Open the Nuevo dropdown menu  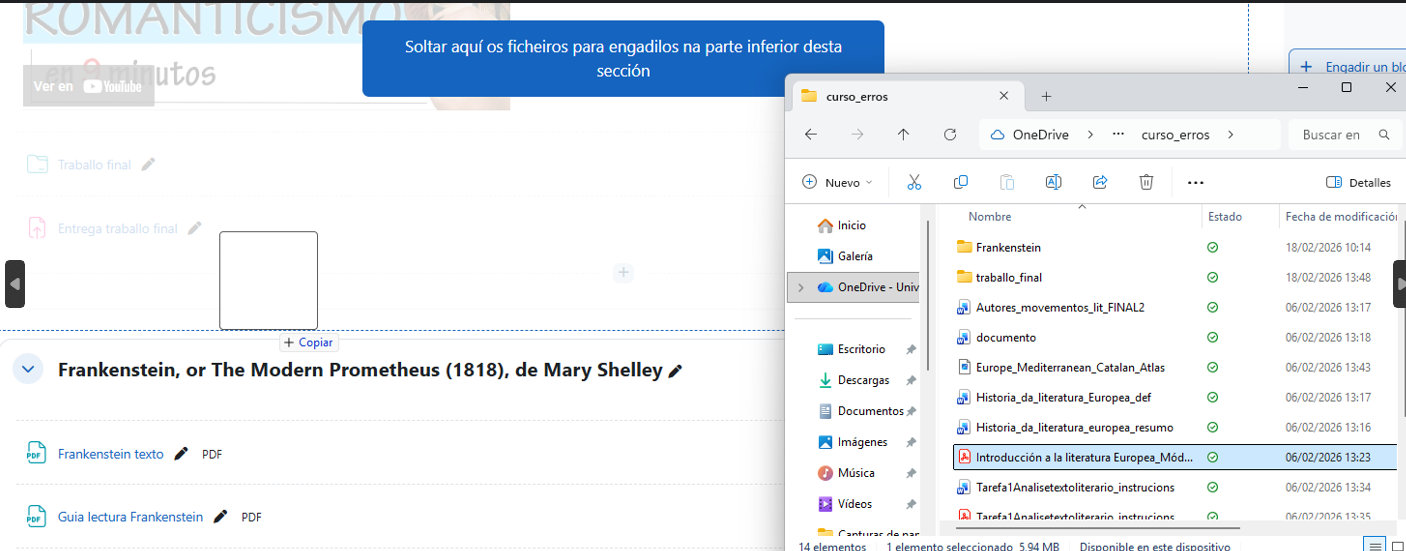click(x=838, y=182)
